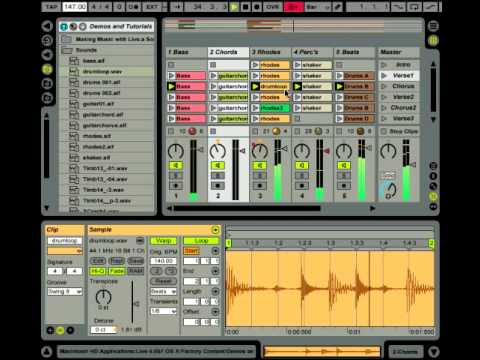Screen dimensions: 480x360
Task: Select the 2 Chords track header
Action: (x=228, y=52)
